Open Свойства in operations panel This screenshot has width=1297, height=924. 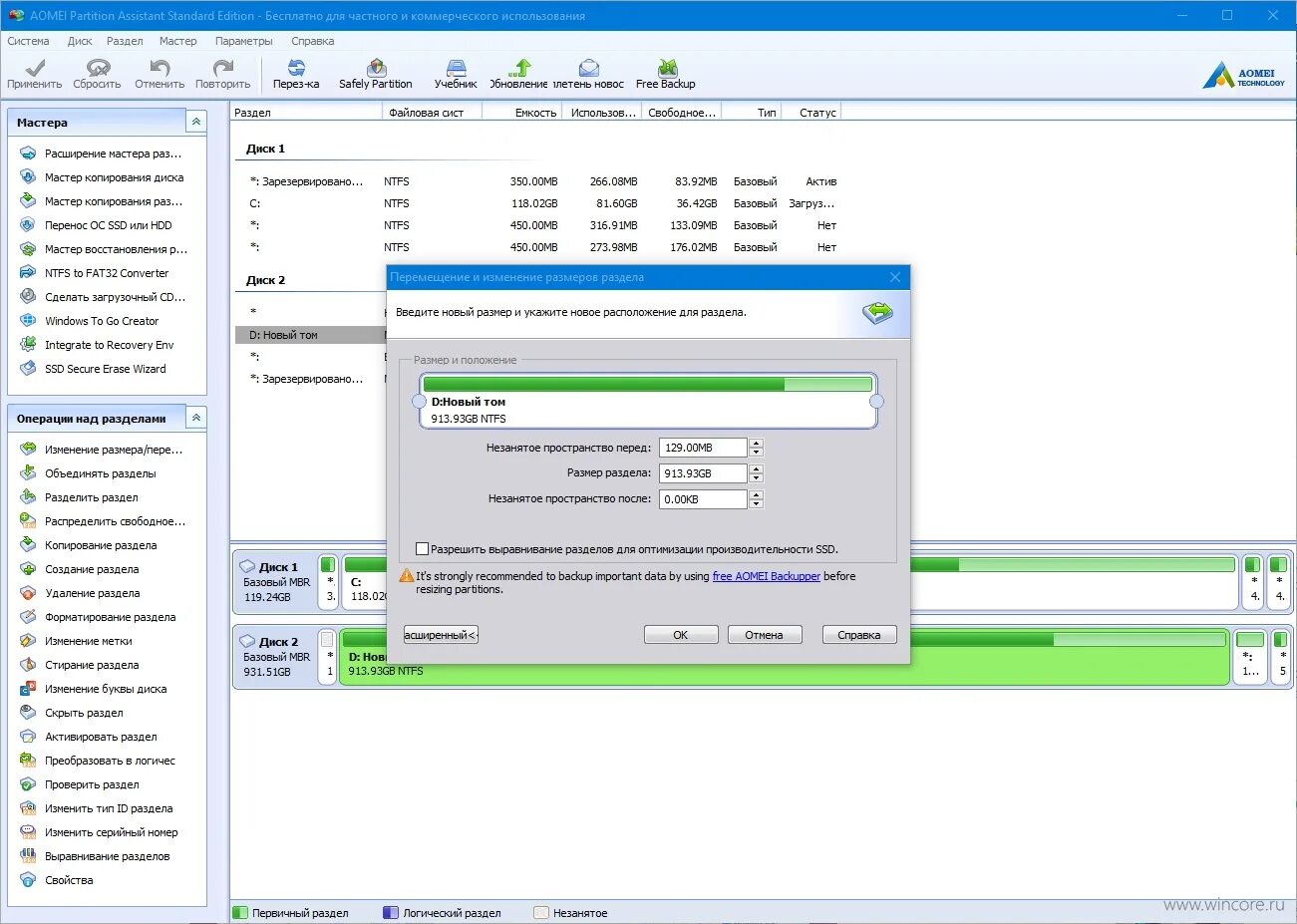click(69, 880)
